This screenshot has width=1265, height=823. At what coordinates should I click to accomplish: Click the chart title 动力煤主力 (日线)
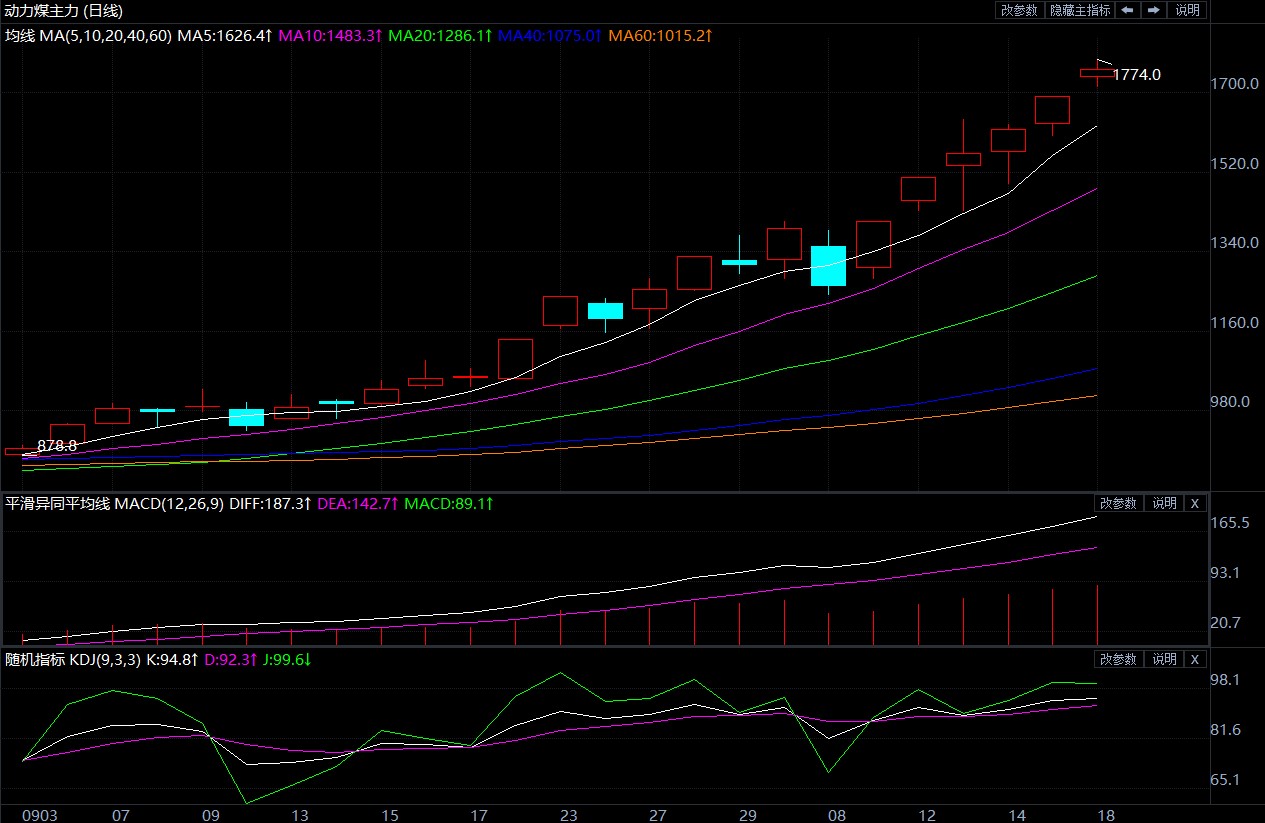tap(62, 10)
